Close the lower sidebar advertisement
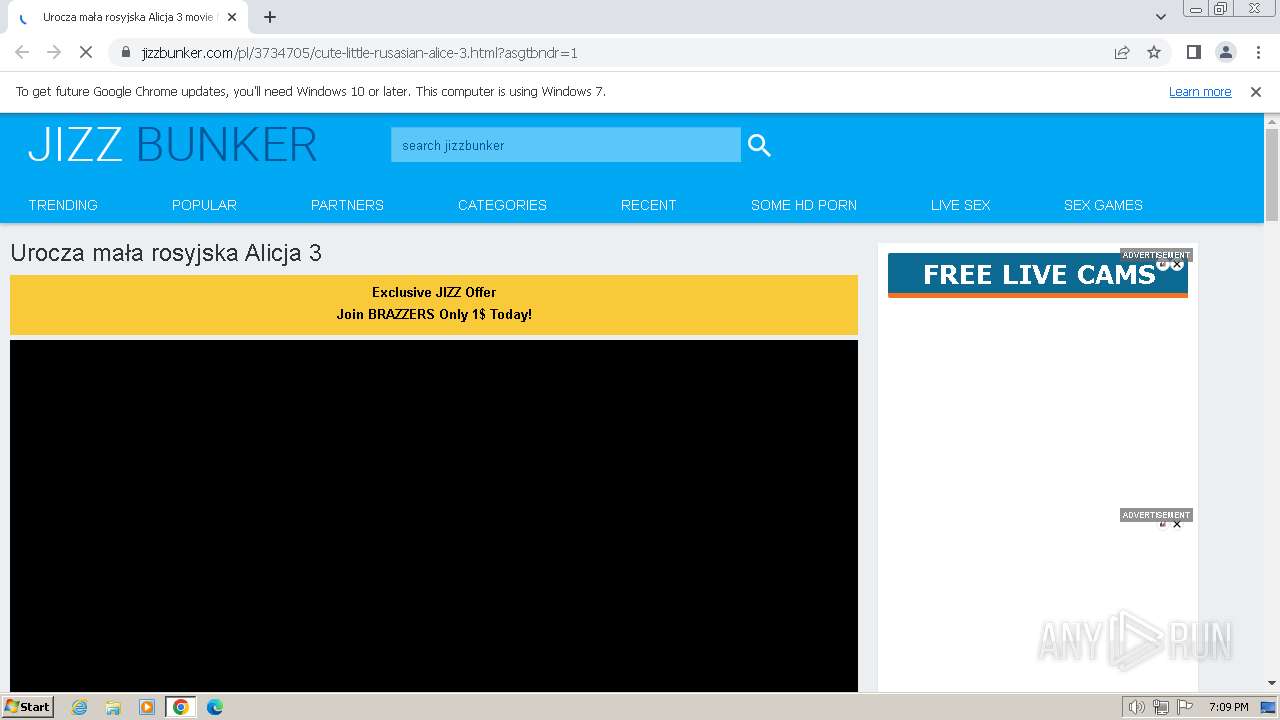This screenshot has width=1280, height=720. (x=1177, y=524)
